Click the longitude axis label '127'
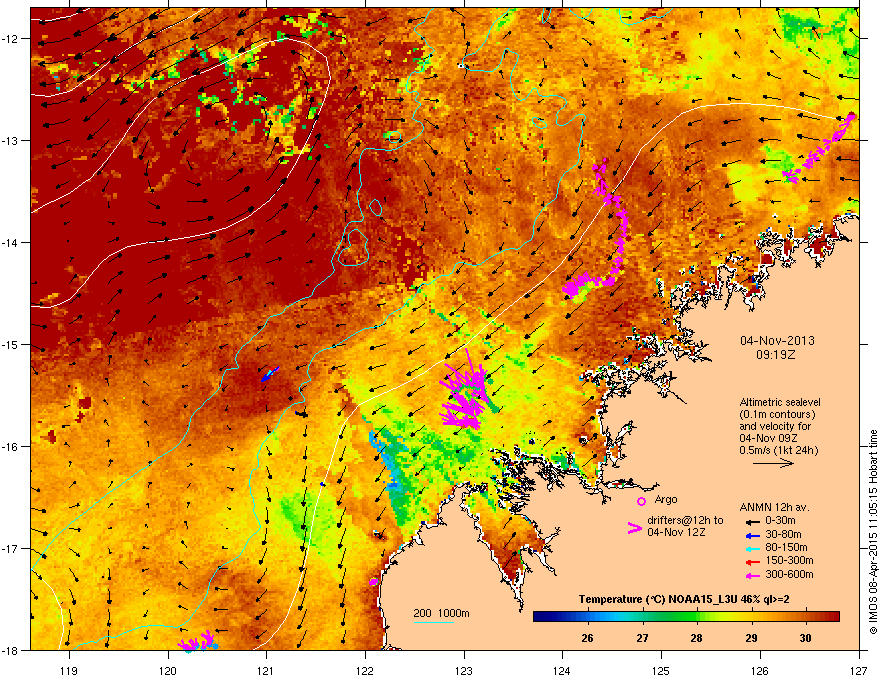 coord(859,670)
